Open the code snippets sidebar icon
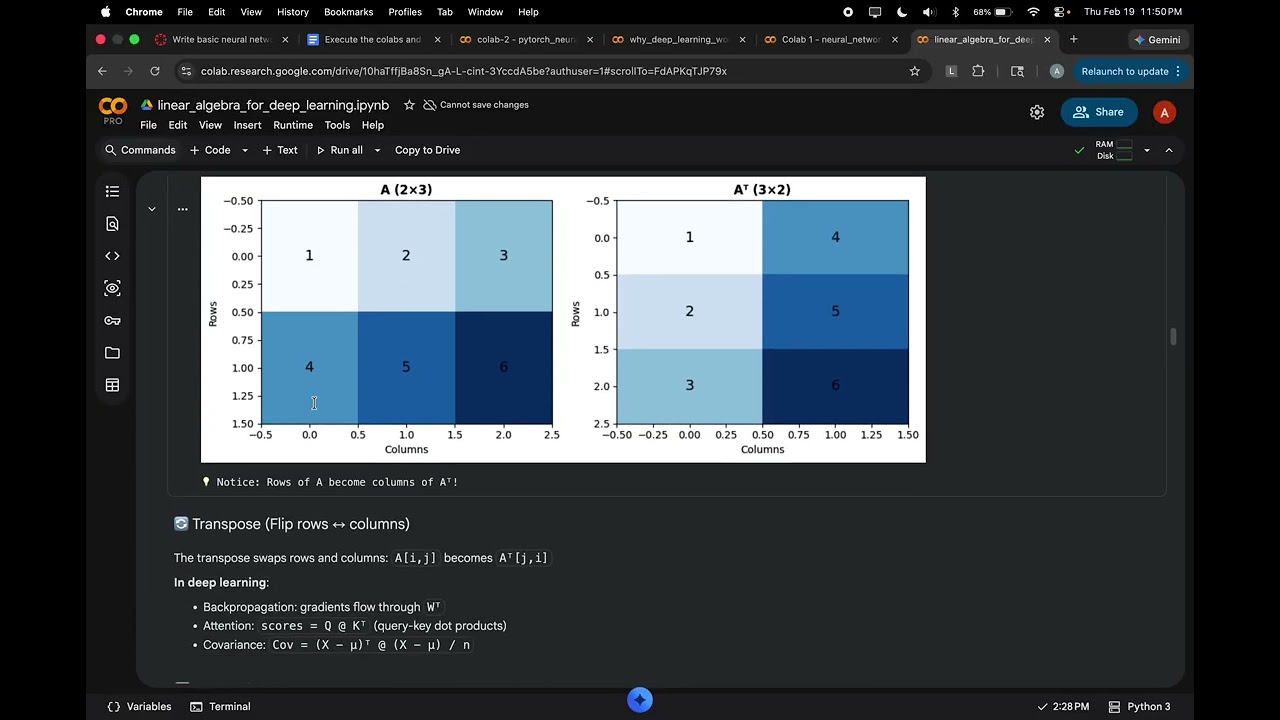Viewport: 1280px width, 720px height. (112, 256)
